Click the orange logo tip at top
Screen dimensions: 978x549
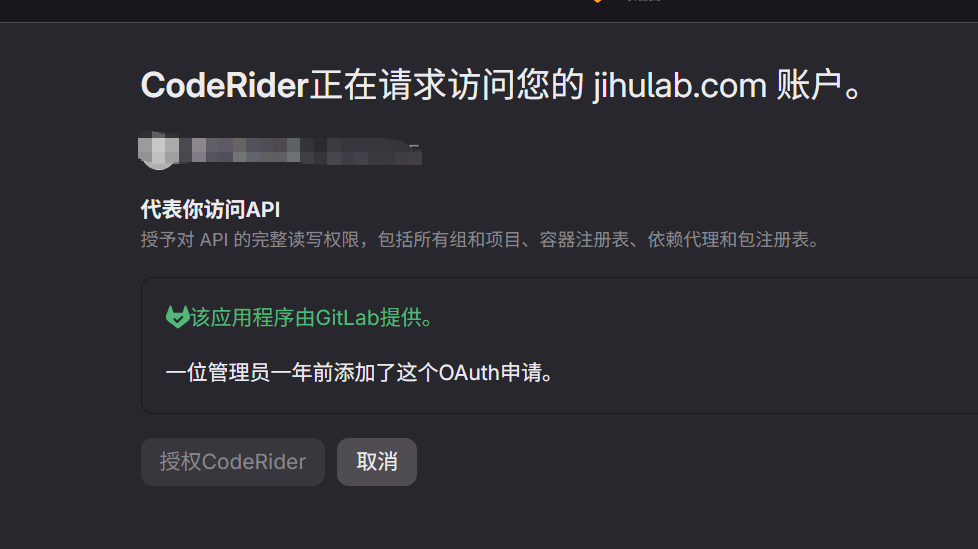coord(598,2)
